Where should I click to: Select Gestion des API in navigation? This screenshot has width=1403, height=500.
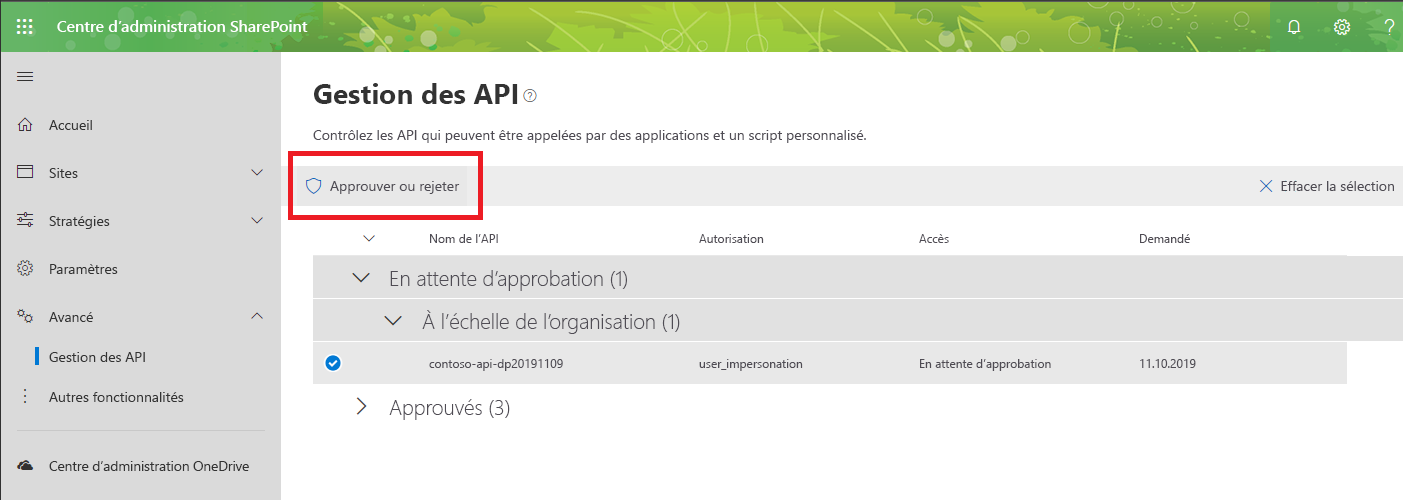(x=98, y=357)
